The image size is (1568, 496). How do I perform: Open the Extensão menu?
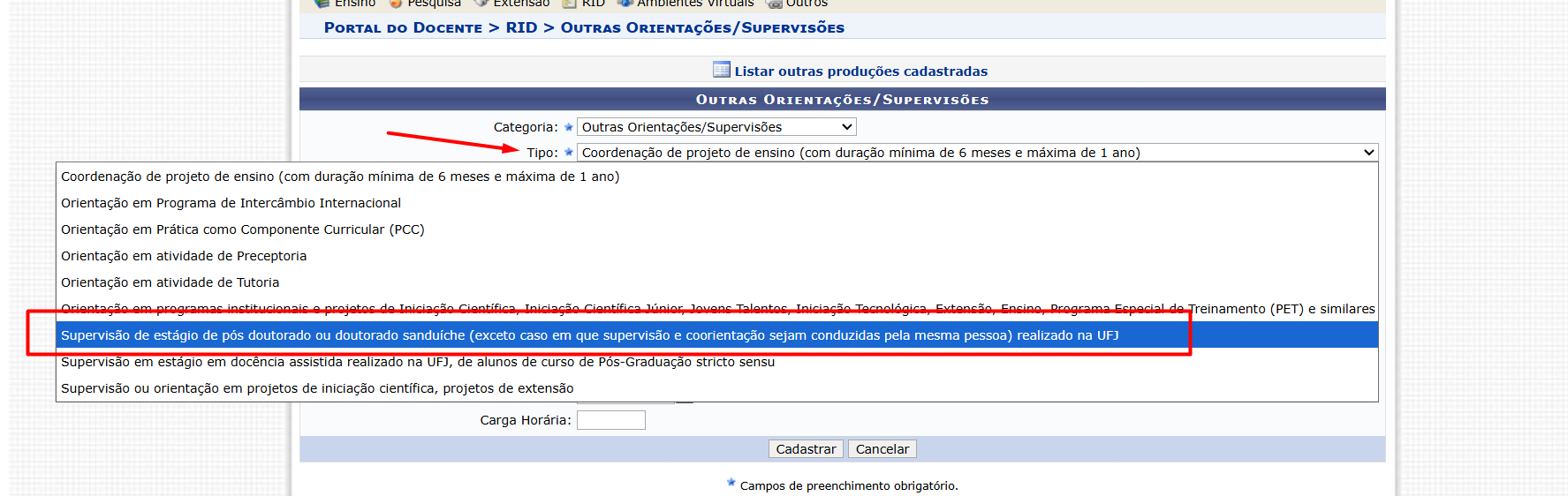tap(511, 4)
